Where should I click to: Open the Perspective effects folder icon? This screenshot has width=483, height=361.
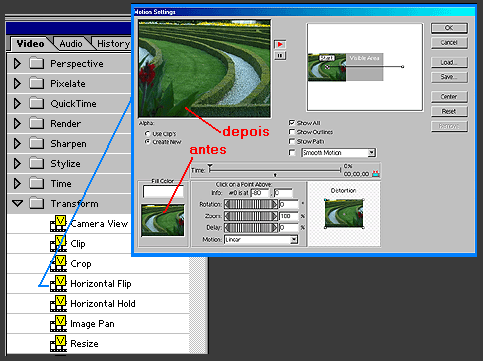pyautogui.click(x=37, y=63)
